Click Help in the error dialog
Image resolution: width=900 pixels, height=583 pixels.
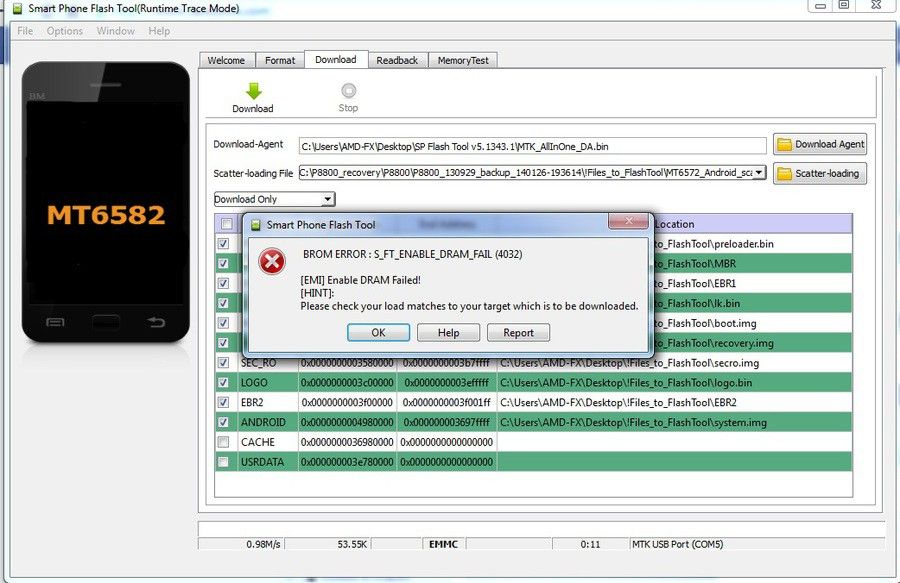pos(448,333)
